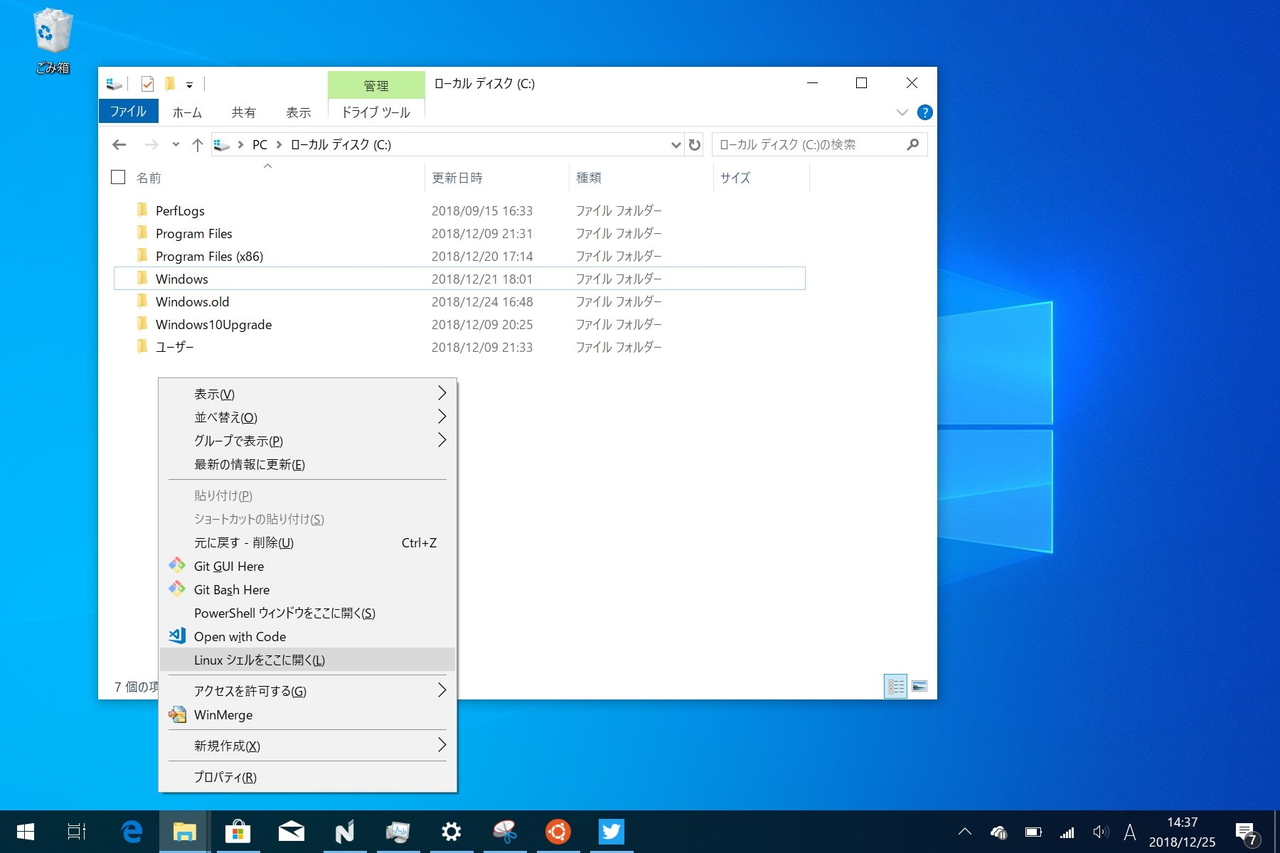Click the up-arrow to go to parent folder

(x=197, y=144)
